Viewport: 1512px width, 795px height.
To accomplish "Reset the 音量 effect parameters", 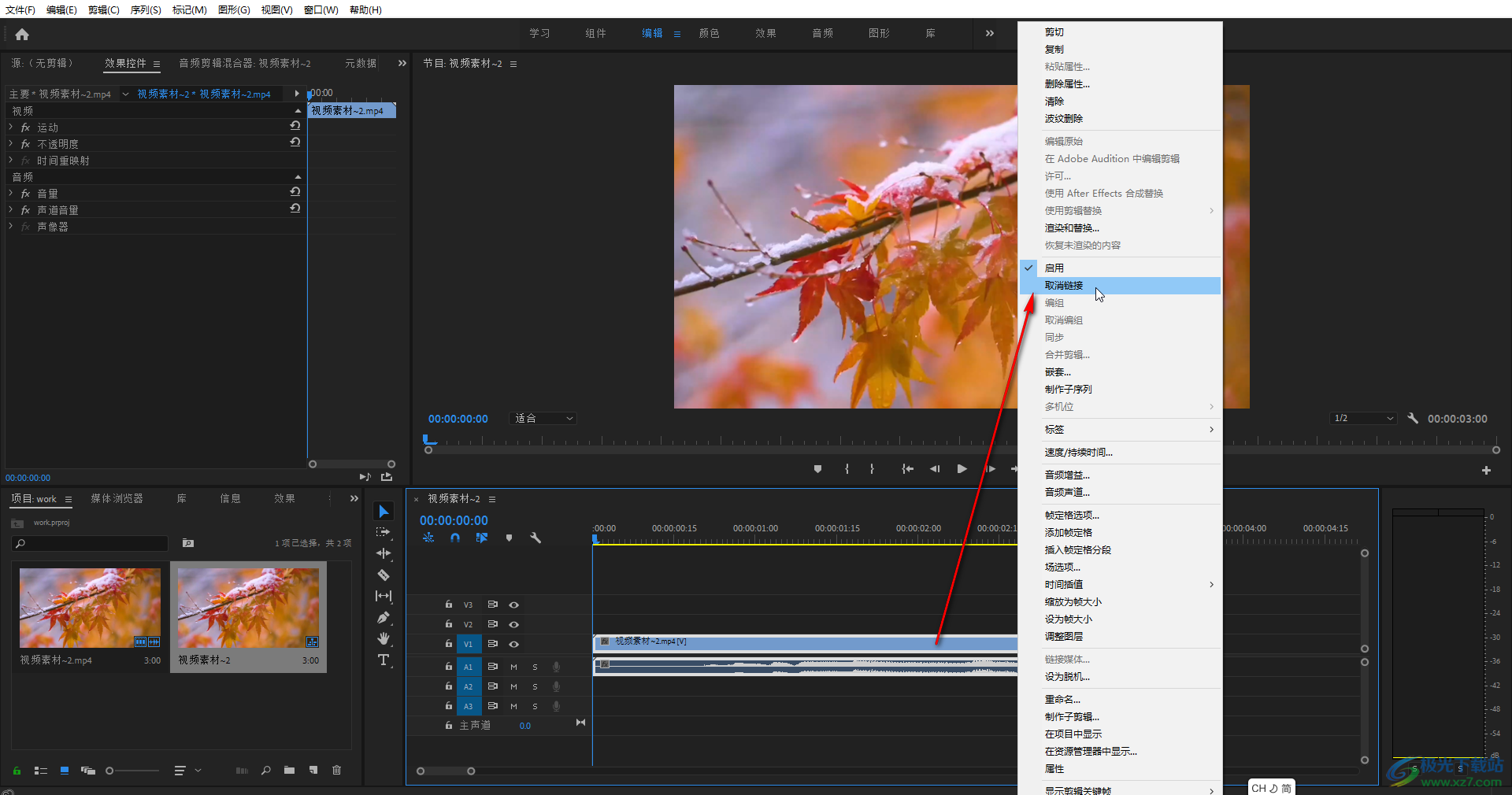I will (295, 192).
